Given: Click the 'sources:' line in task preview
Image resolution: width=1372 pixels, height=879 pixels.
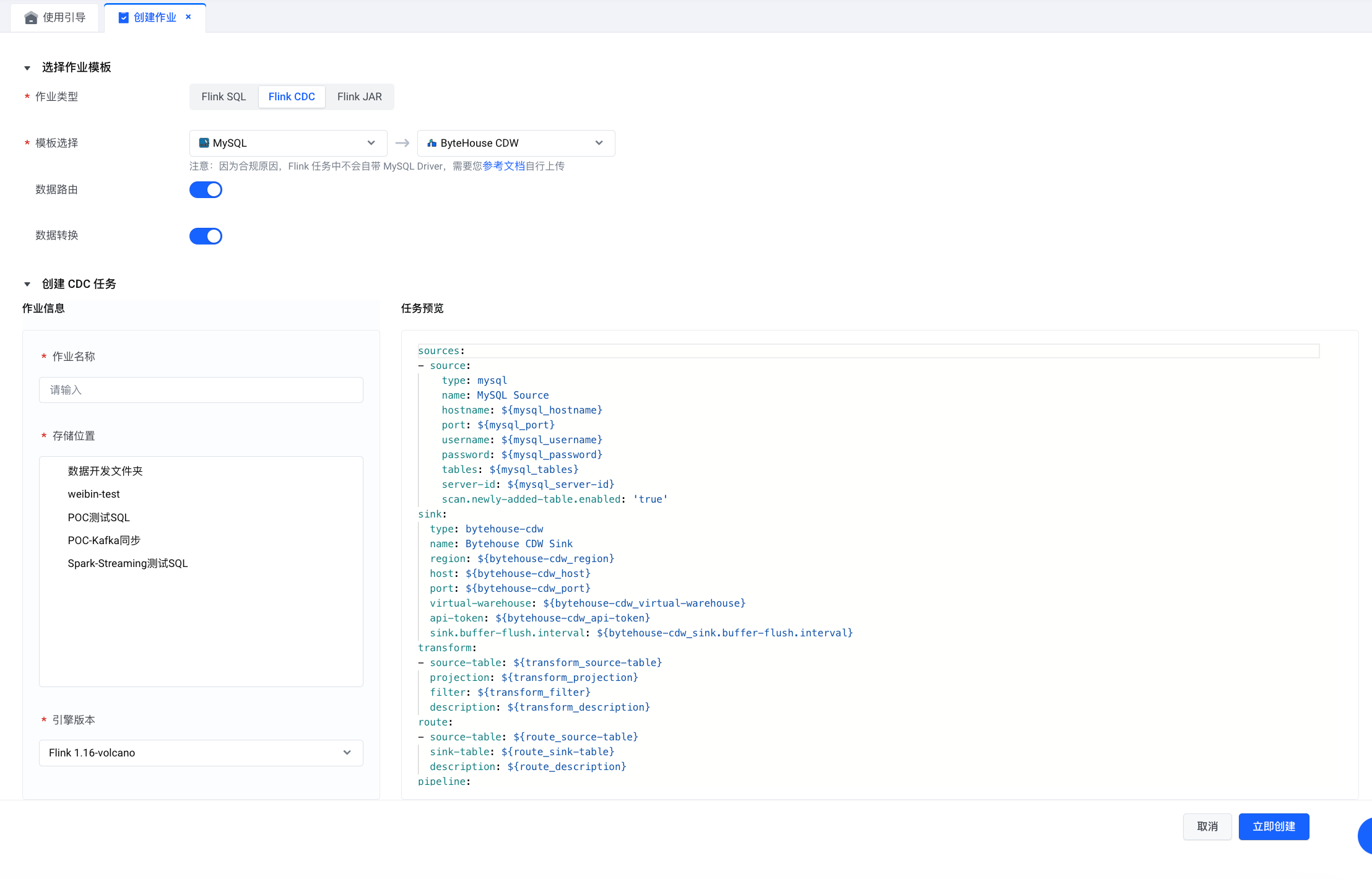Looking at the screenshot, I should (441, 351).
